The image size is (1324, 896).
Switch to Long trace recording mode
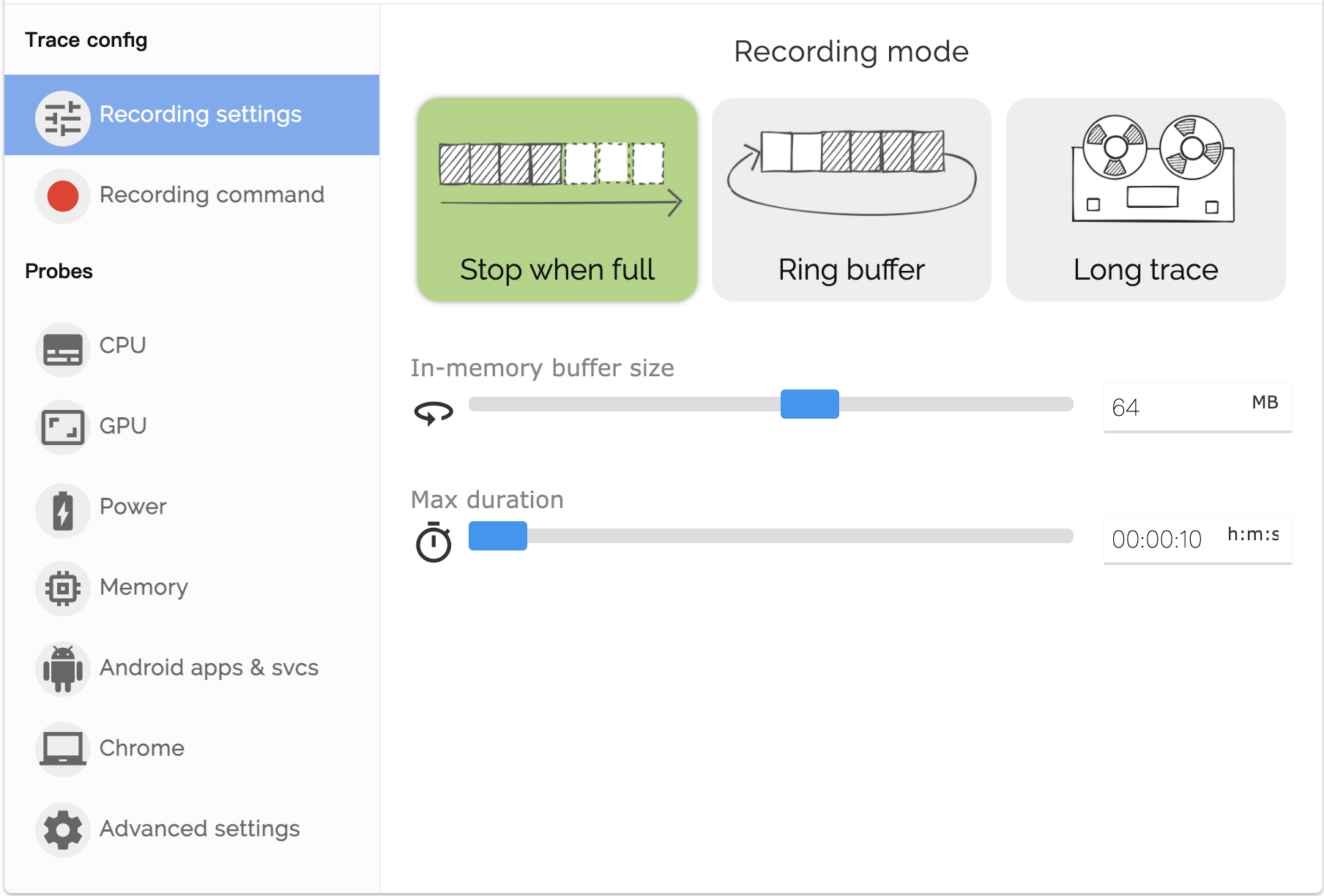click(x=1146, y=199)
